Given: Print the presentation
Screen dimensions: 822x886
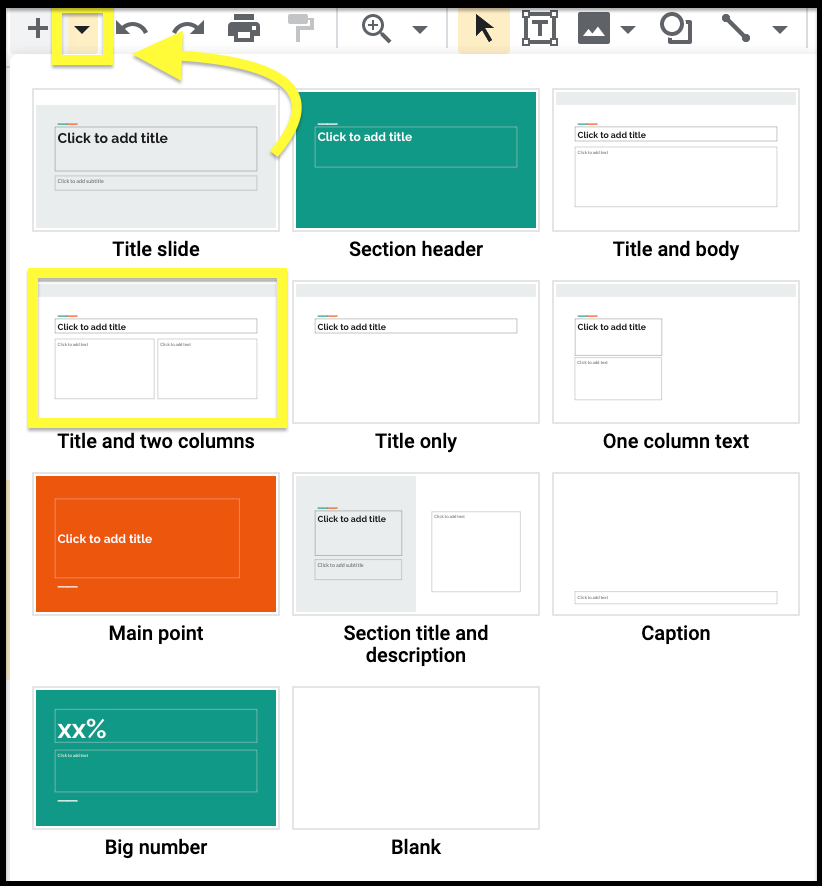Looking at the screenshot, I should pyautogui.click(x=243, y=28).
